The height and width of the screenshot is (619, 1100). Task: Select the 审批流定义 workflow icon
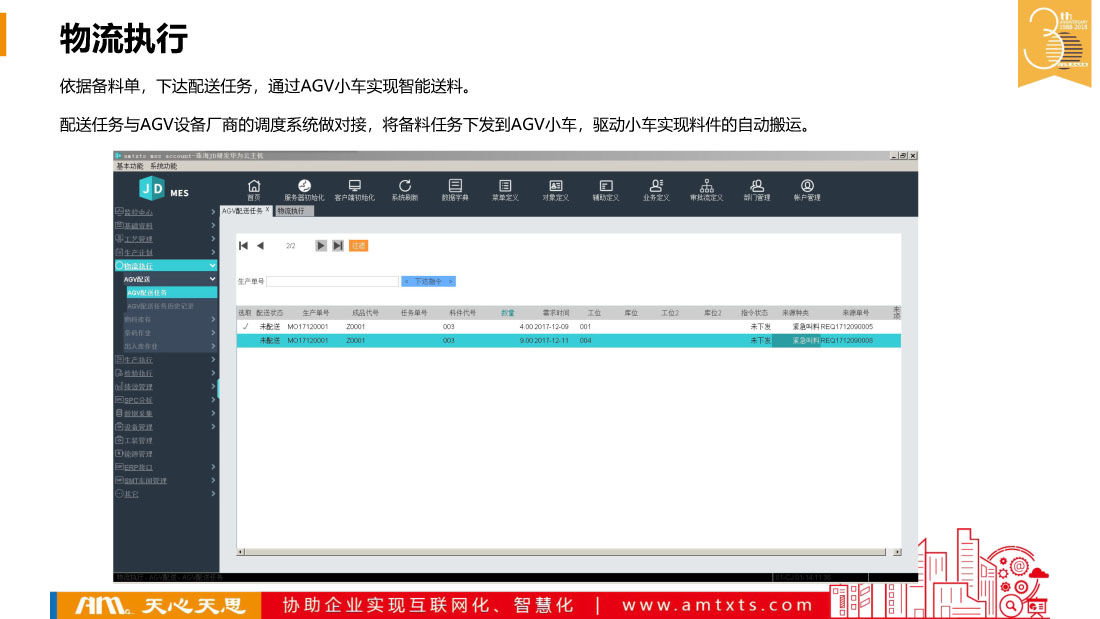coord(706,189)
